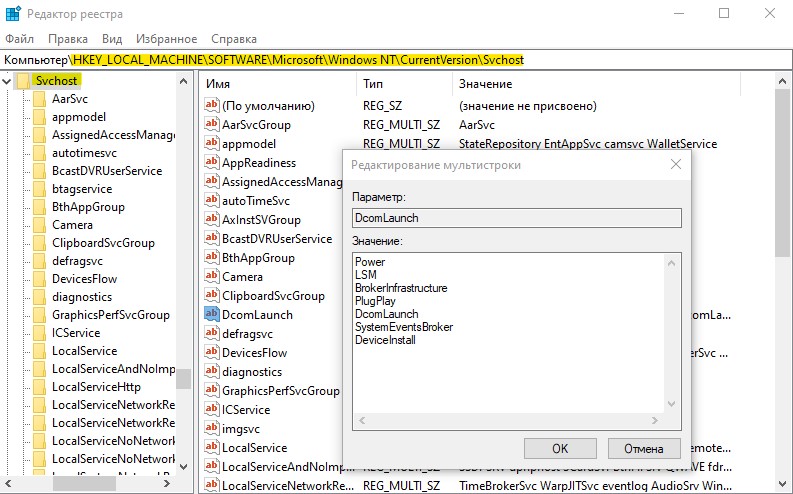Click the folder icon beside BthAppGroup key
The width and height of the screenshot is (793, 494).
click(39, 207)
